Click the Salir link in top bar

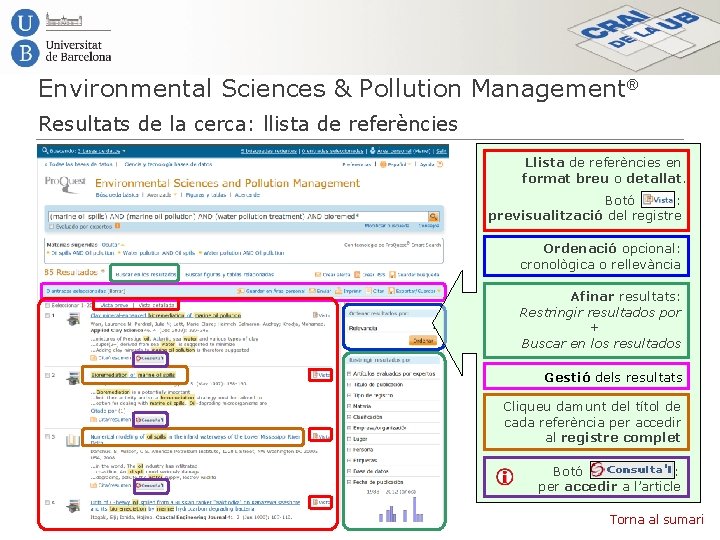(x=441, y=151)
